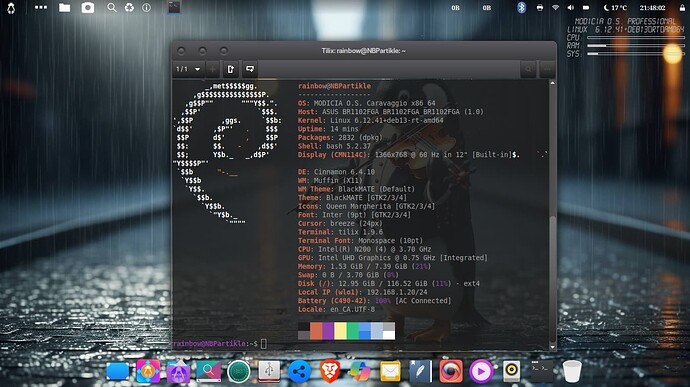Open the Tilix more-options menu button

pos(547,69)
